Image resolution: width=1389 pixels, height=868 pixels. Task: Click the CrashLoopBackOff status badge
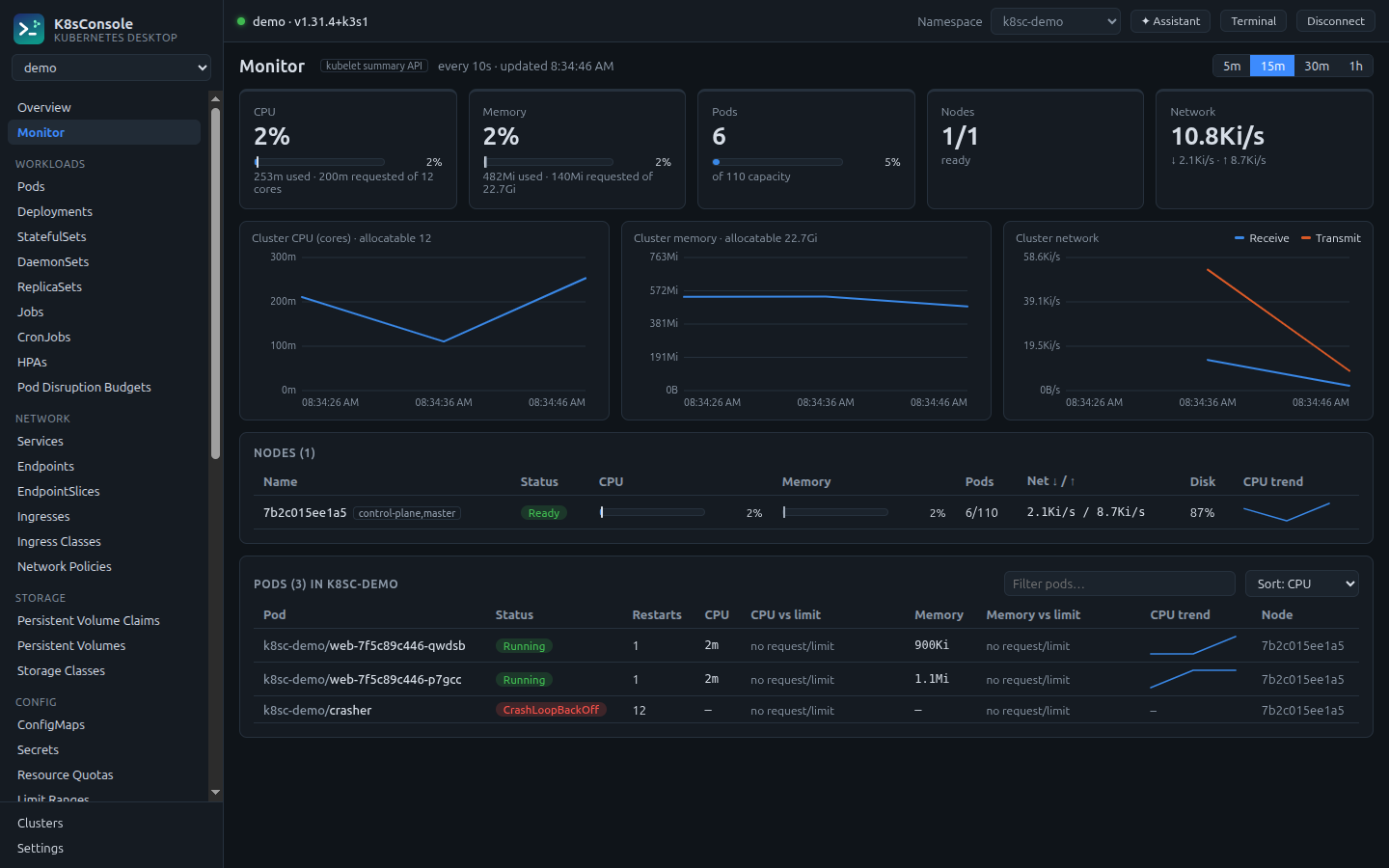click(x=551, y=710)
